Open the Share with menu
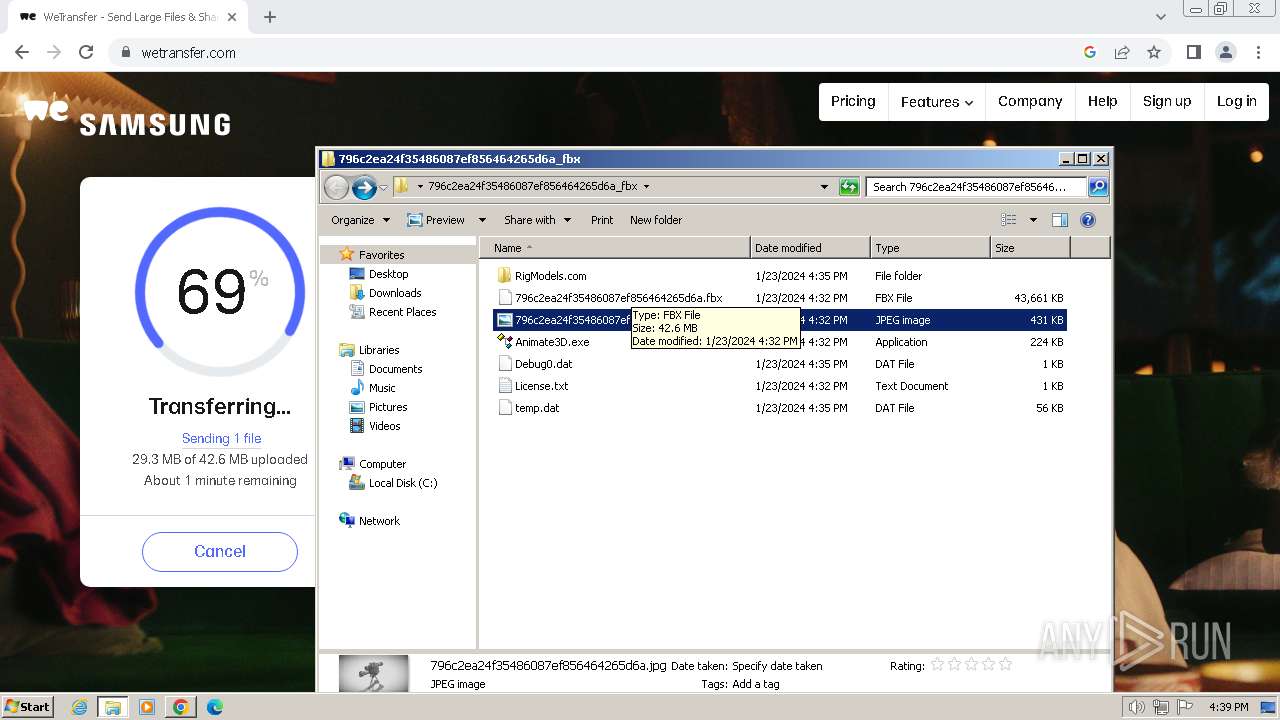 tap(538, 220)
